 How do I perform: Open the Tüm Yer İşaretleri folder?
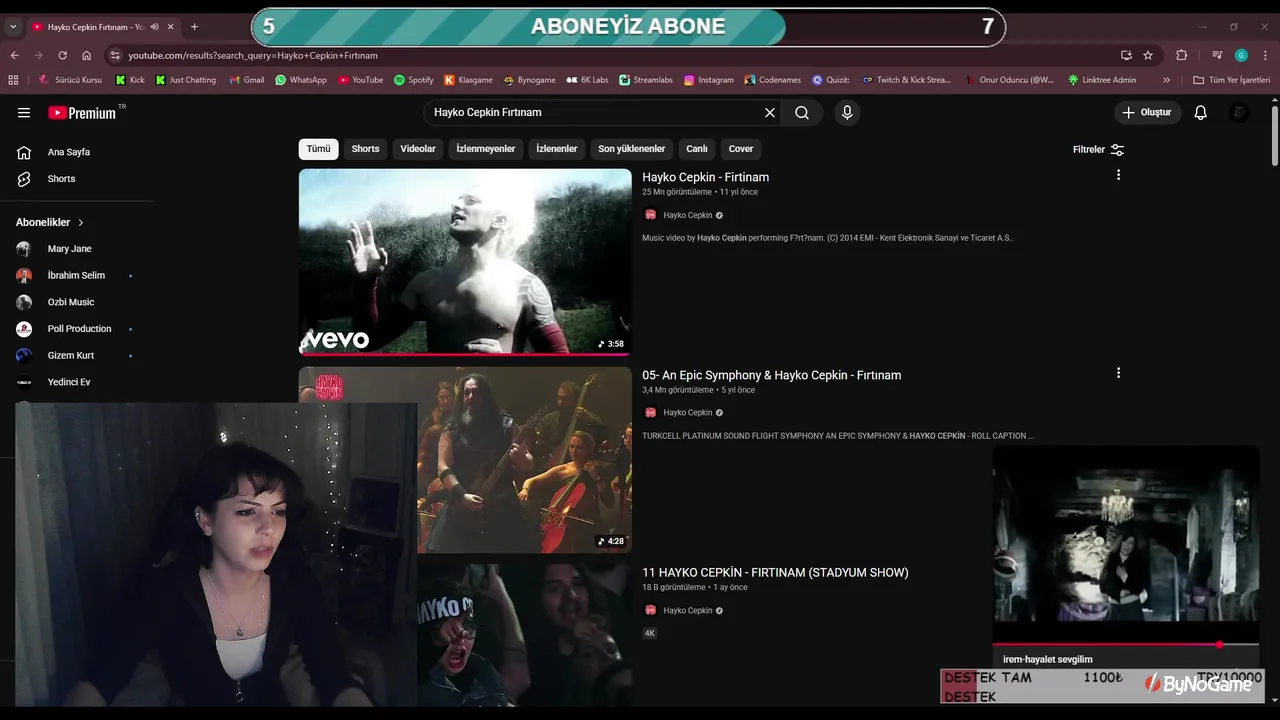coord(1231,80)
